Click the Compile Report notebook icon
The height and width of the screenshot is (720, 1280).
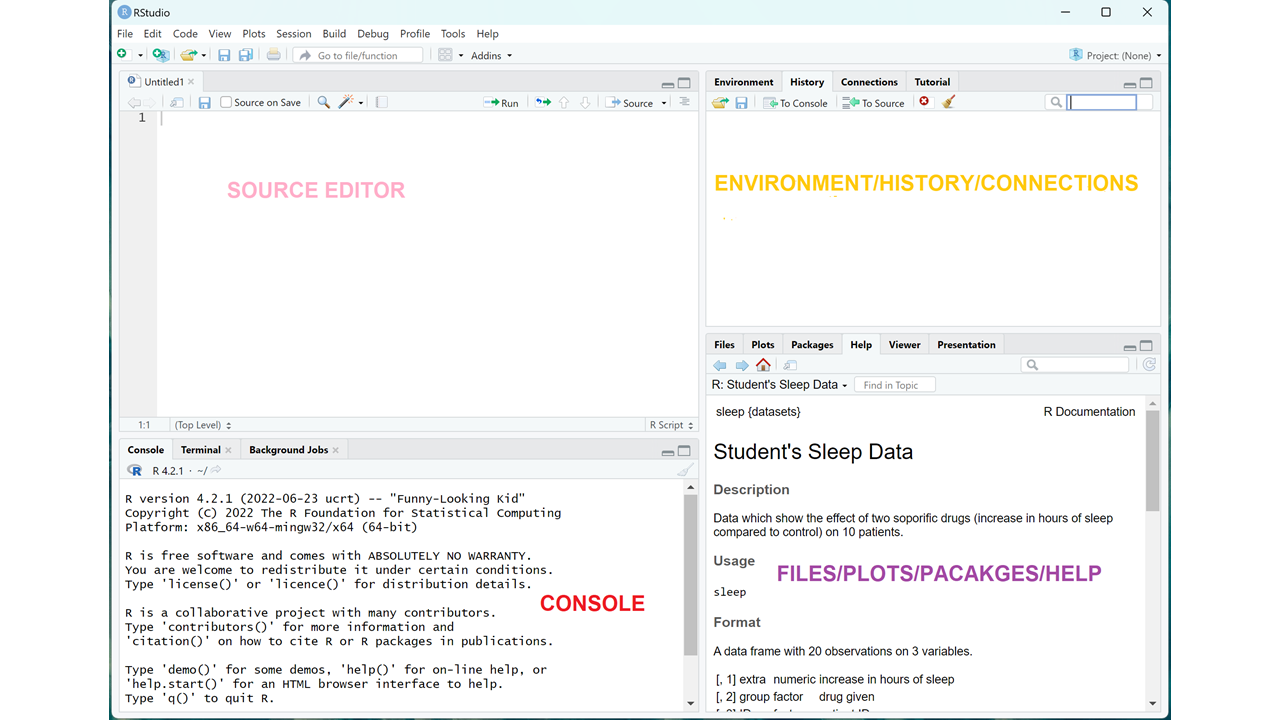tap(381, 102)
